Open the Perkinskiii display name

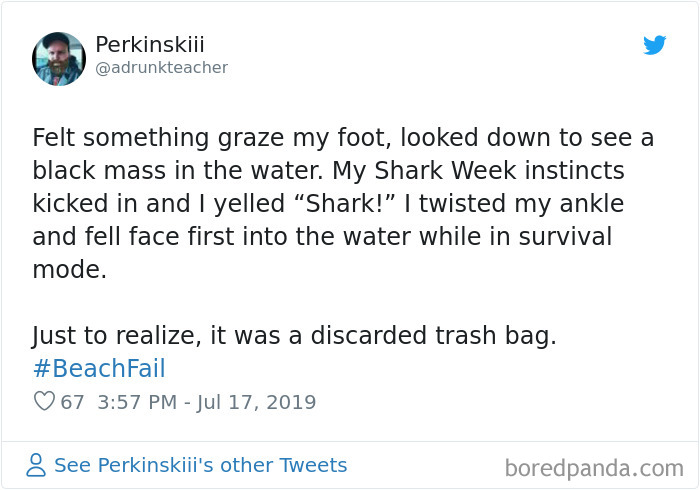click(x=155, y=45)
